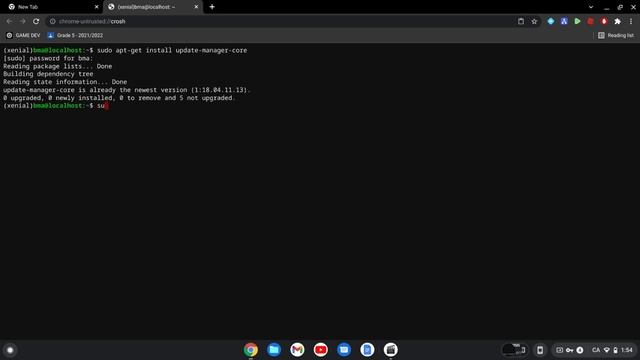The width and height of the screenshot is (640, 360).
Task: Open the Extensions puzzle-piece menu
Action: (618, 21)
